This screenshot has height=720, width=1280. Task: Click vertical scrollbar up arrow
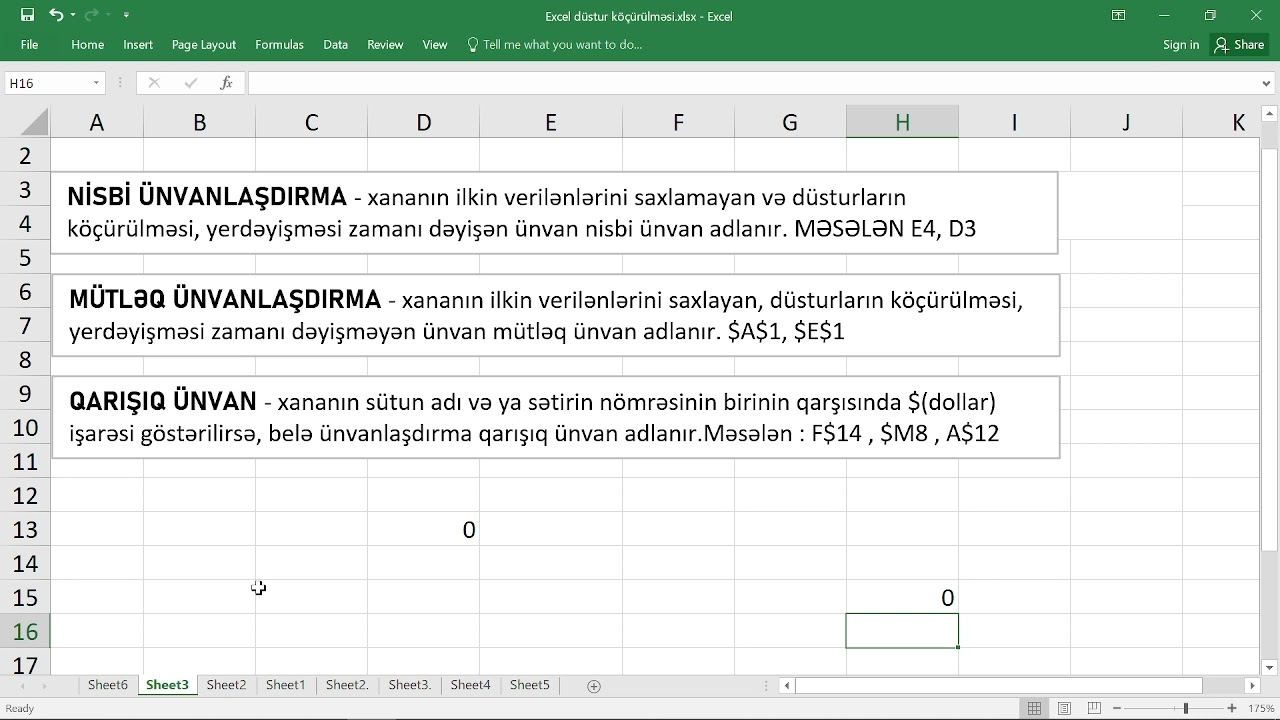coord(1270,115)
